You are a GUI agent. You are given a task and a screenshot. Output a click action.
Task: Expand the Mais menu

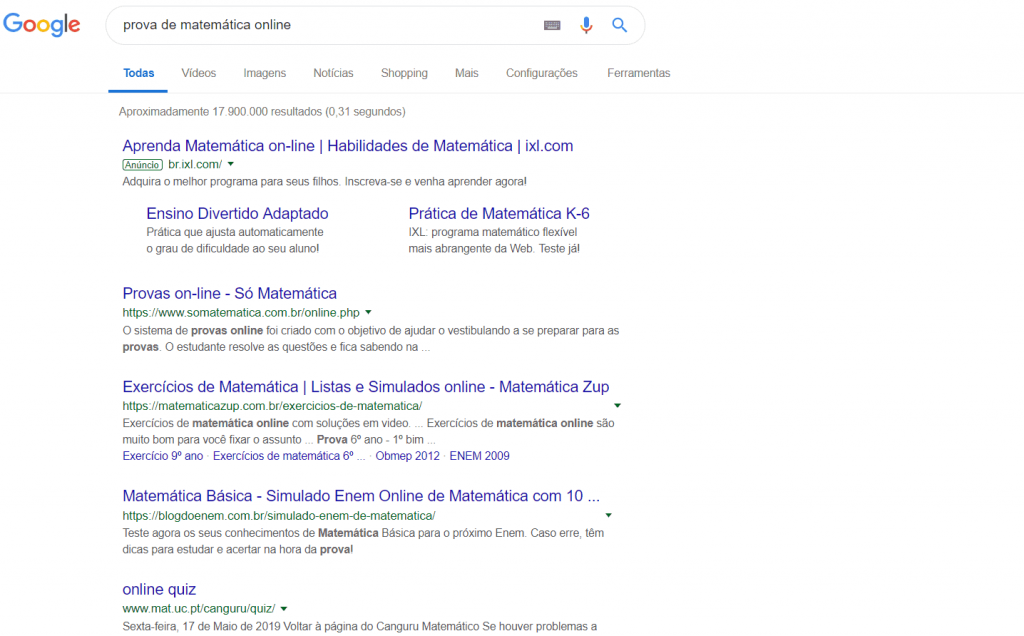pos(466,73)
